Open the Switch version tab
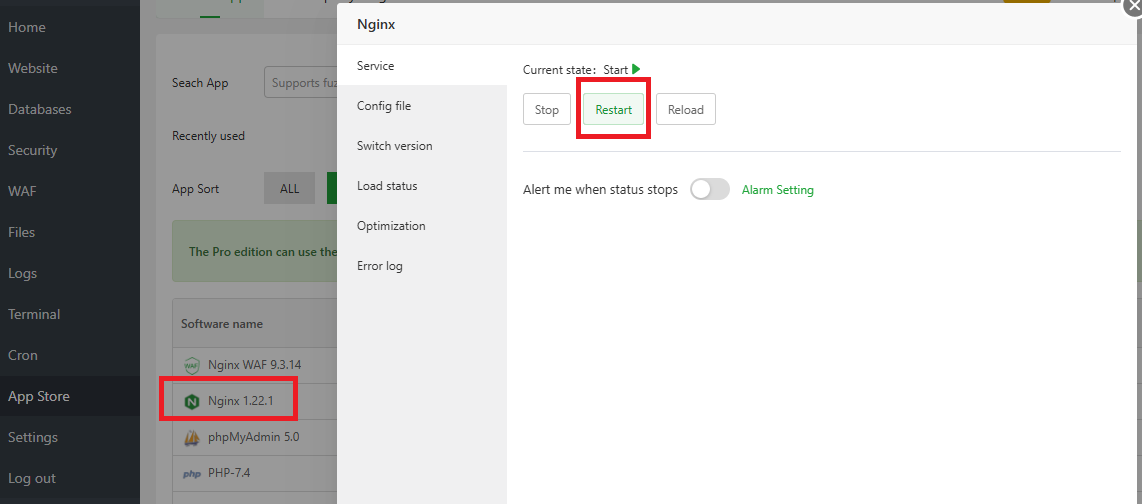 click(x=422, y=146)
